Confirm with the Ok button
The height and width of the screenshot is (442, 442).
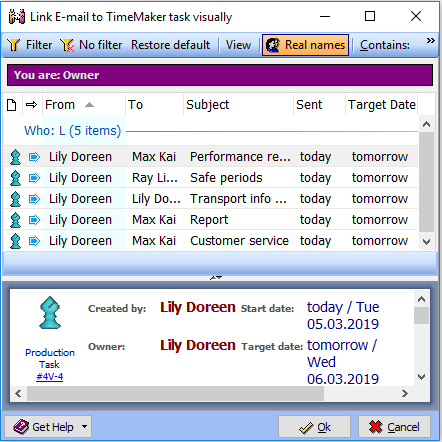pyautogui.click(x=314, y=427)
